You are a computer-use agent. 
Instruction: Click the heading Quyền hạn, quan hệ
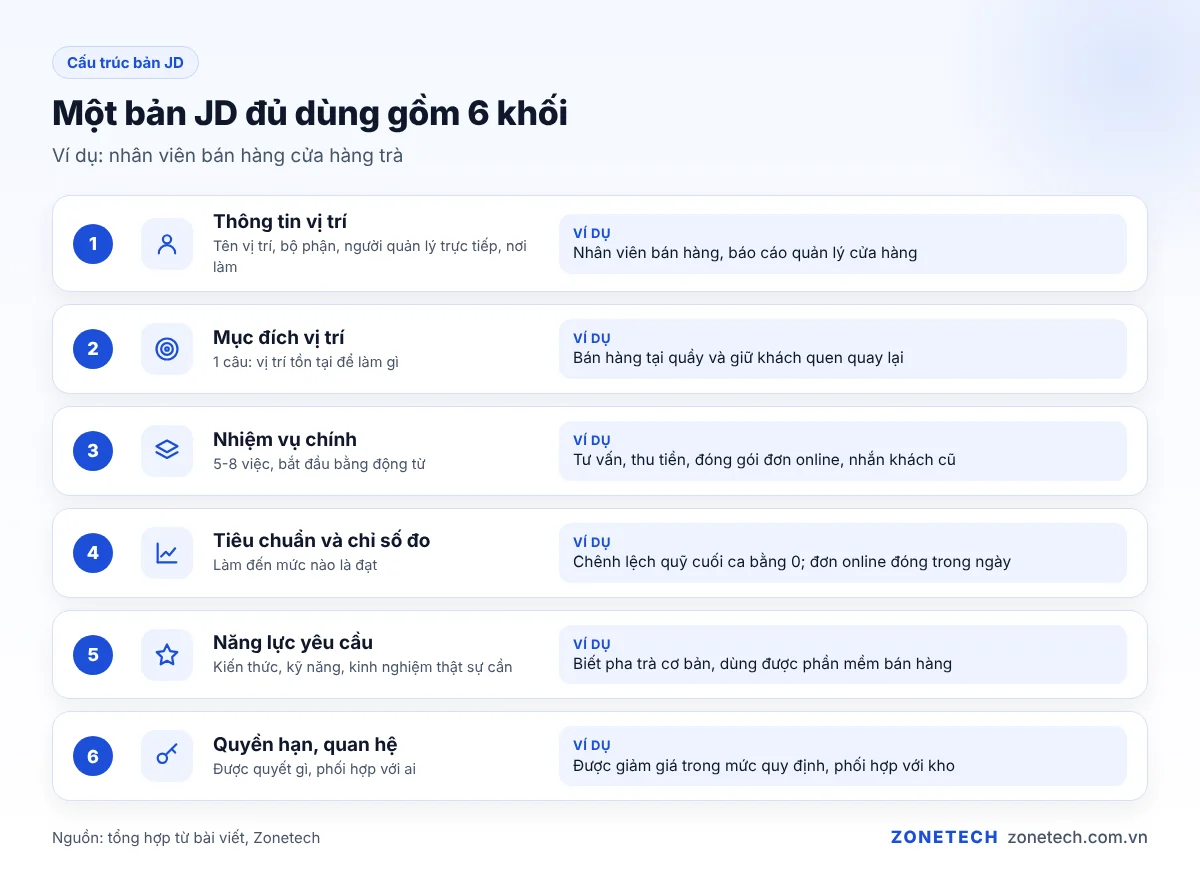306,744
